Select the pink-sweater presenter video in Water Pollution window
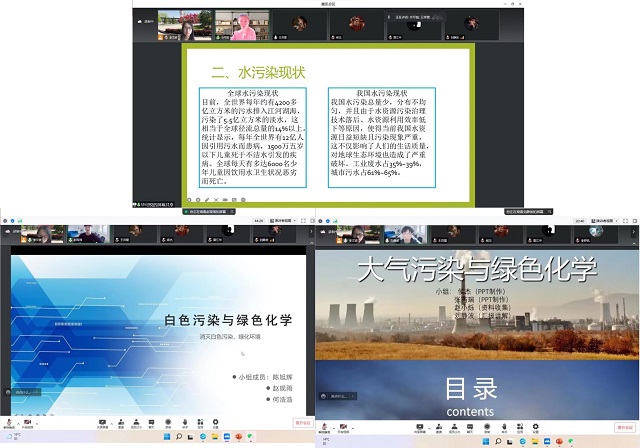 tap(242, 25)
